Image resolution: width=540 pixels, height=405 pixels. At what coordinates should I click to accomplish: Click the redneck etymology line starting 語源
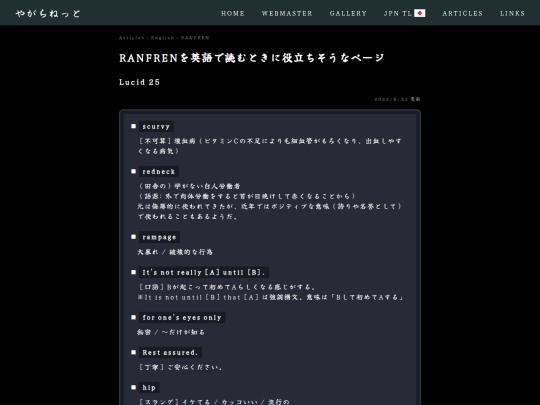pyautogui.click(x=246, y=196)
